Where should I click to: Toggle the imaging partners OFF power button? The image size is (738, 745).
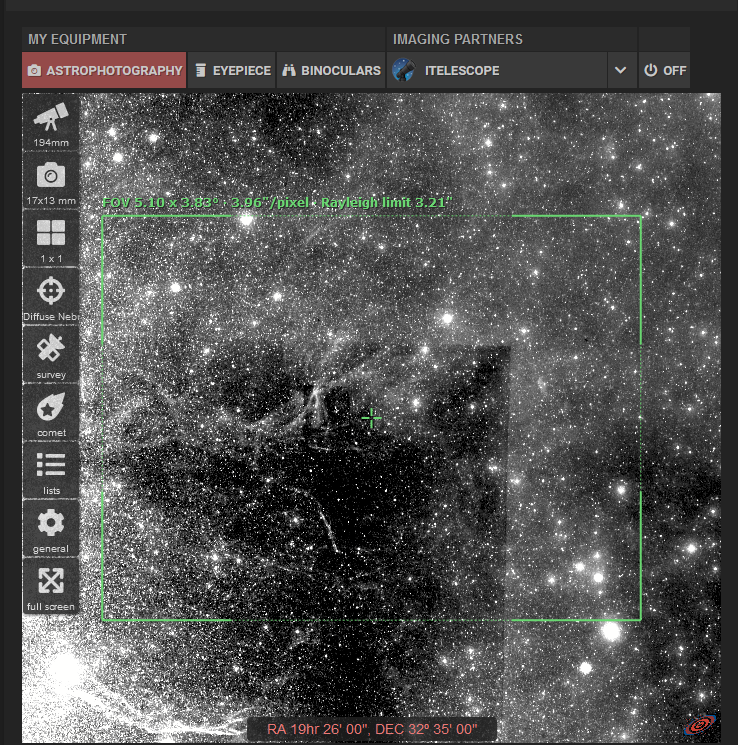(664, 70)
